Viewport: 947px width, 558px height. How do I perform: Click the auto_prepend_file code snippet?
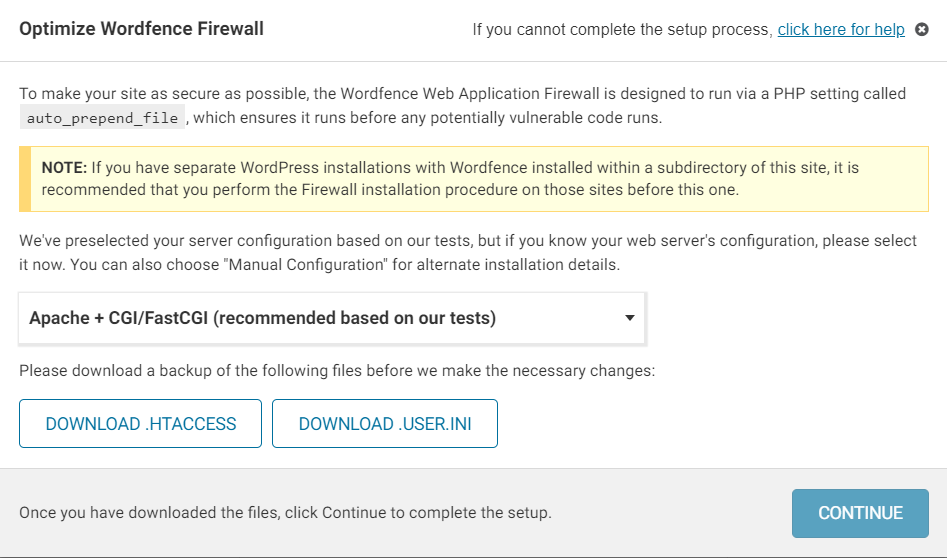click(x=102, y=118)
